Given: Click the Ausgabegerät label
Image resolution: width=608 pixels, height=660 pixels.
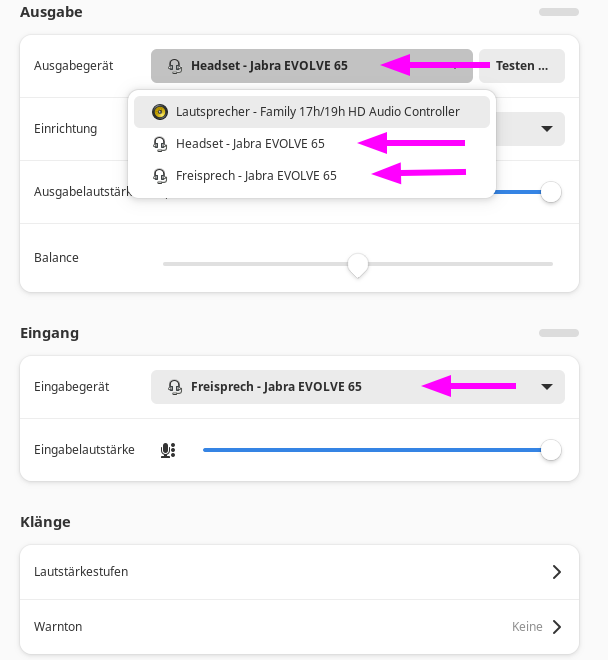Looking at the screenshot, I should 74,66.
